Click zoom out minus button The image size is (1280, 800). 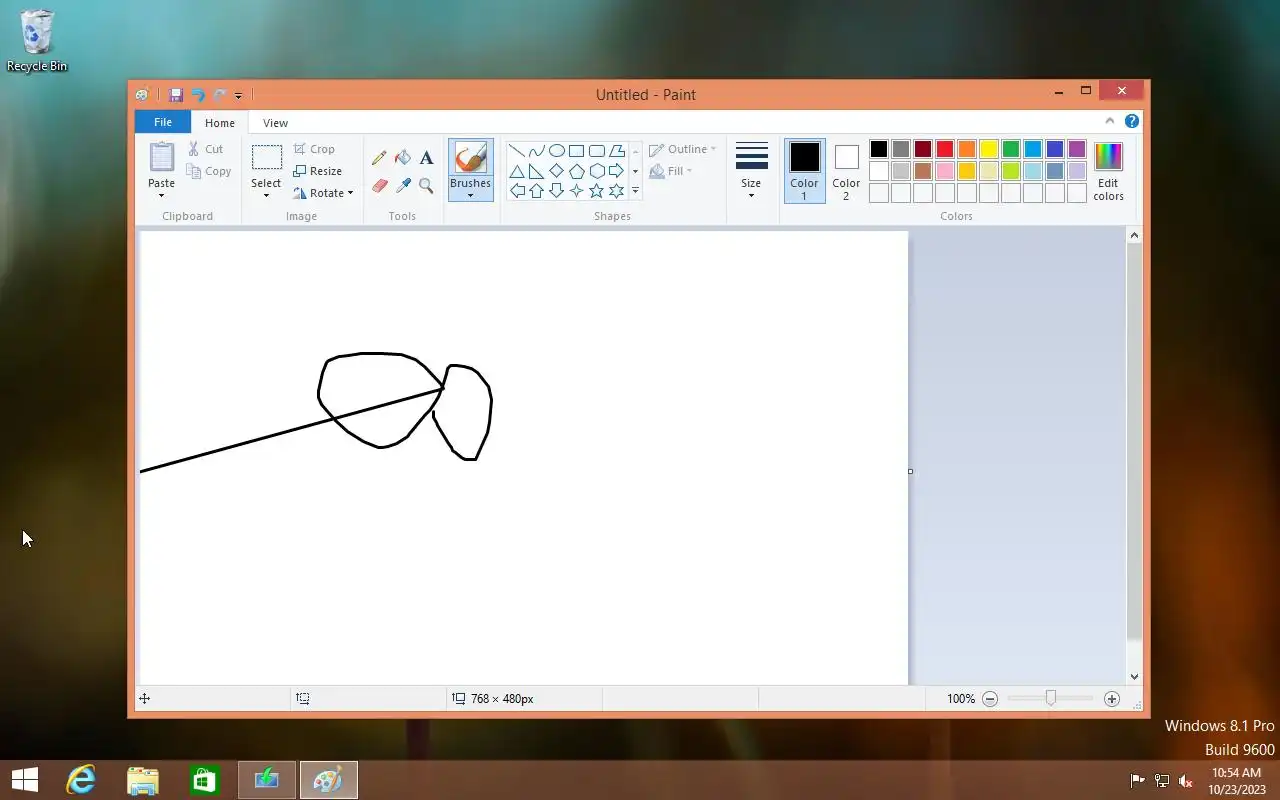990,699
